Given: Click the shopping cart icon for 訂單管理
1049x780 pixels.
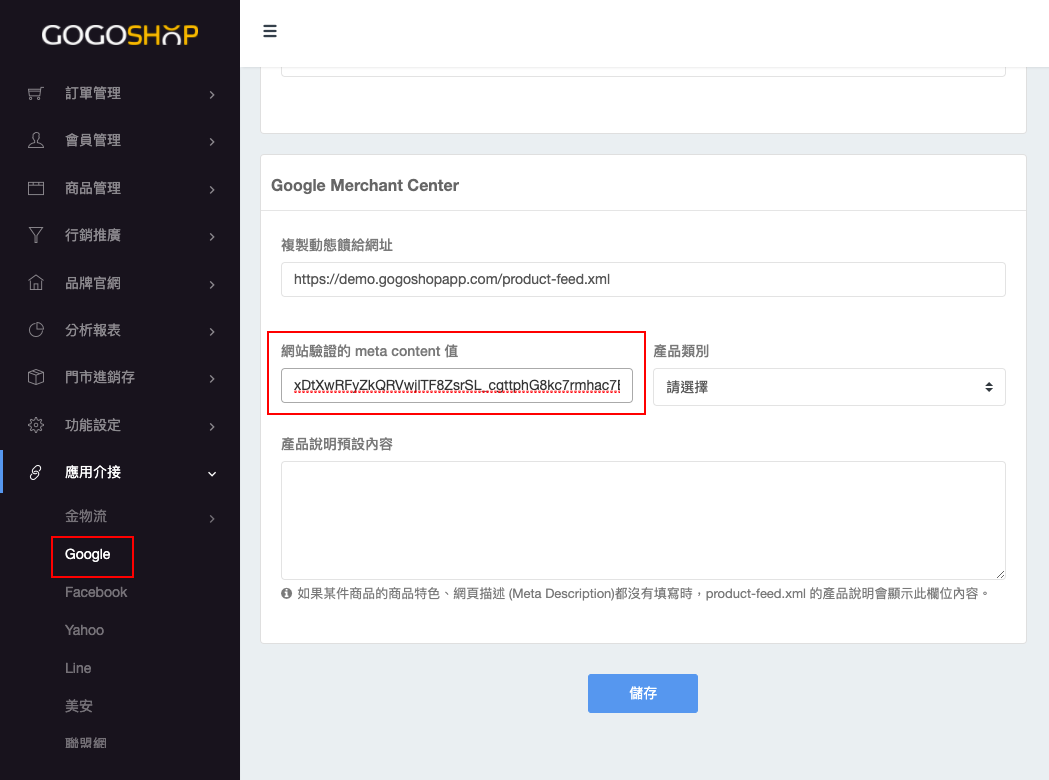Looking at the screenshot, I should pyautogui.click(x=36, y=94).
